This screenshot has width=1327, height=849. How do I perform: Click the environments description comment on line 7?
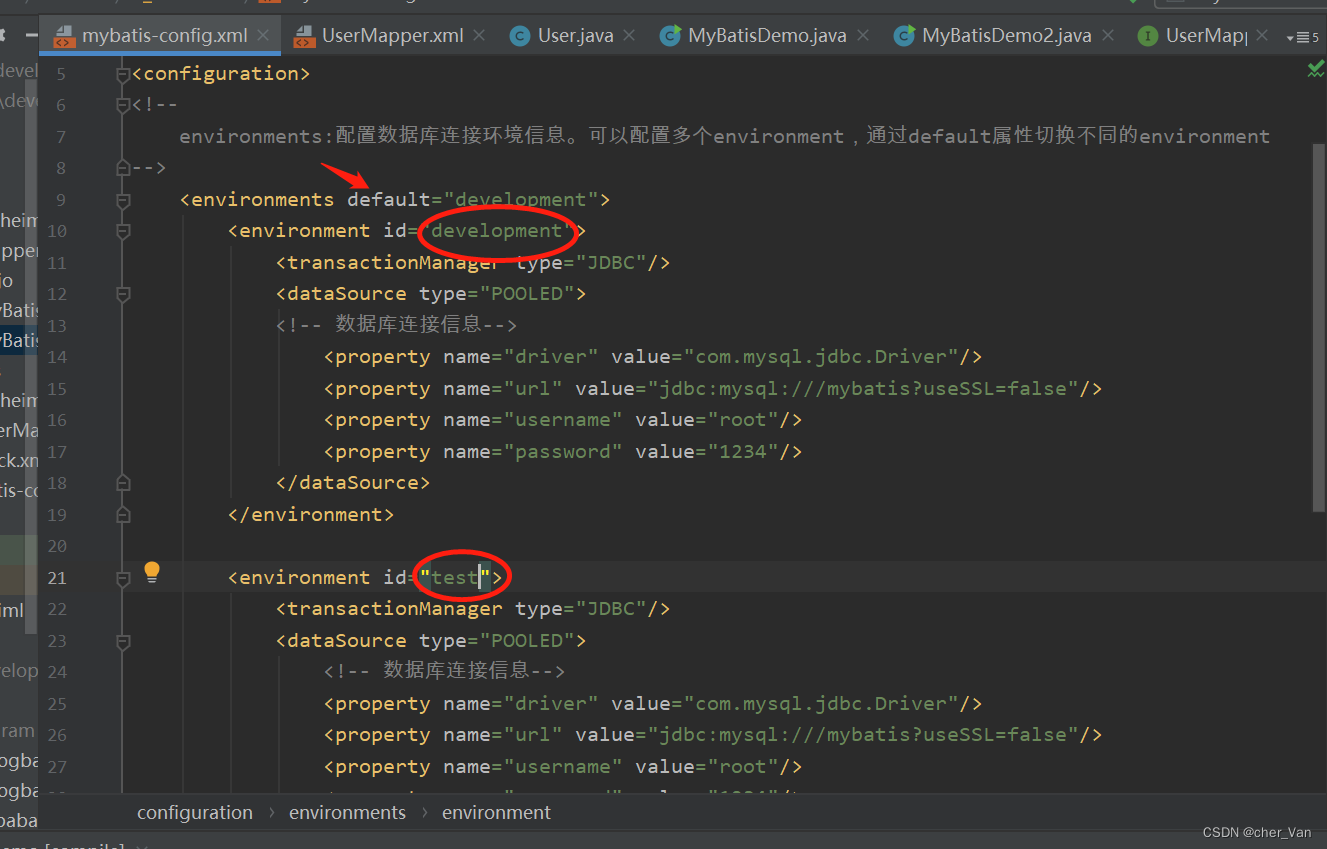724,136
